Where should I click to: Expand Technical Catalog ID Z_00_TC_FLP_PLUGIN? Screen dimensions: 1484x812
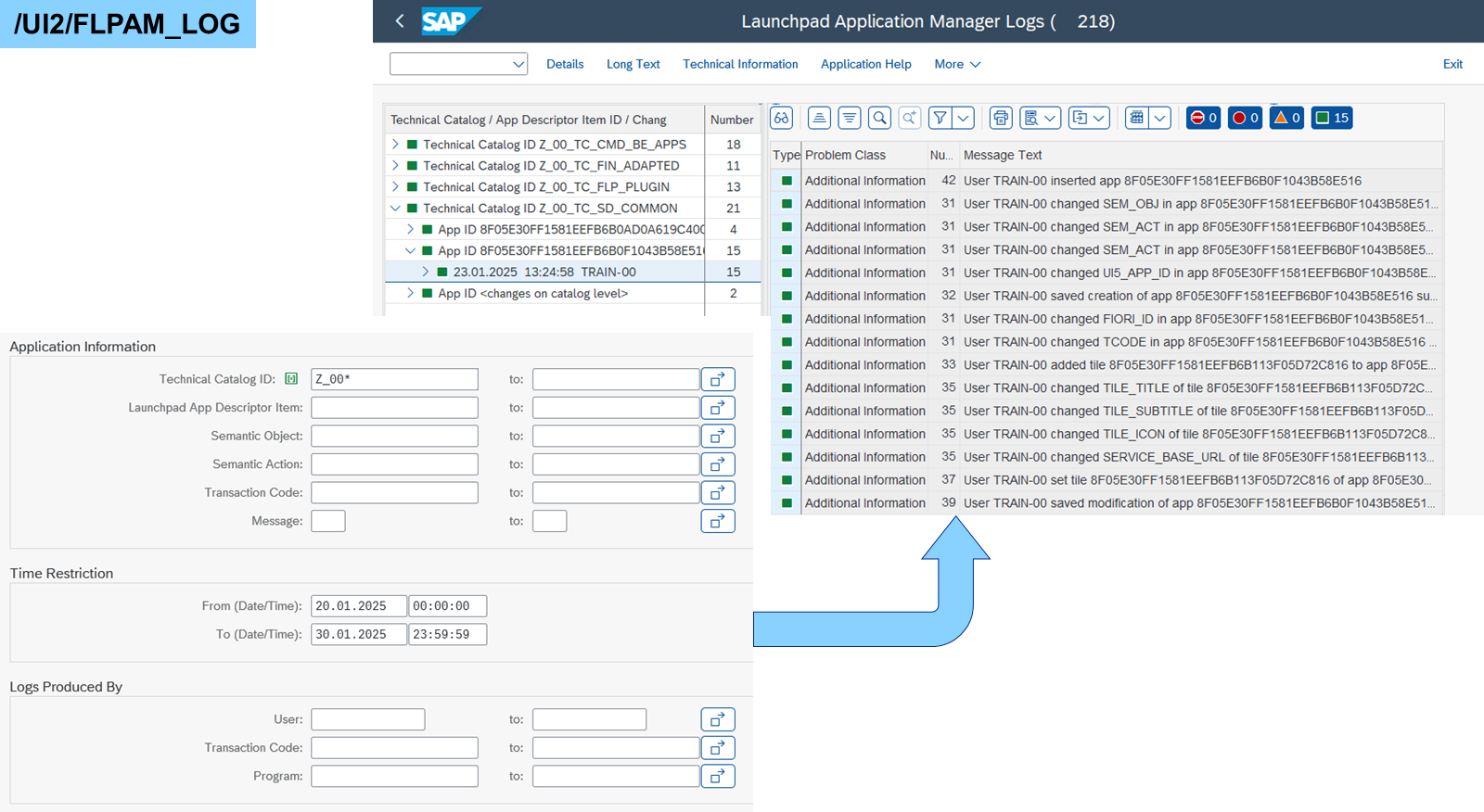point(396,186)
